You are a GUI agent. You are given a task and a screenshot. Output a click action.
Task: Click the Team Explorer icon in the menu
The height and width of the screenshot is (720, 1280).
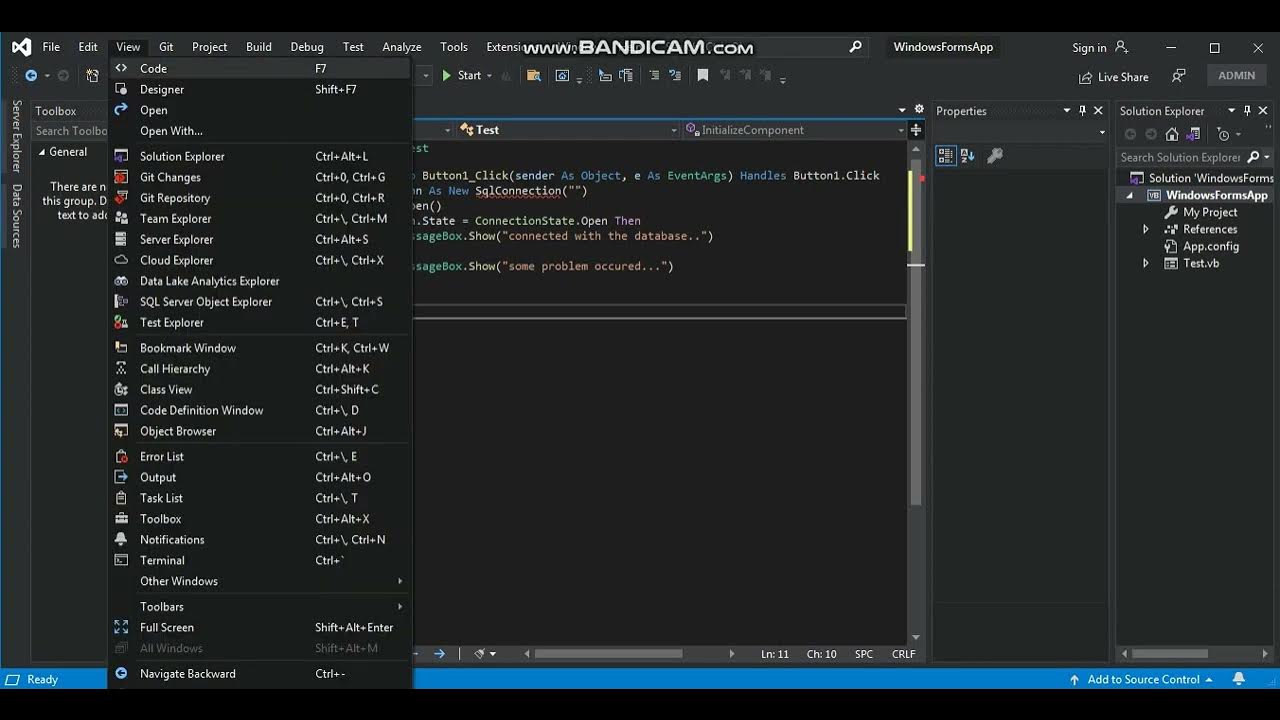121,218
